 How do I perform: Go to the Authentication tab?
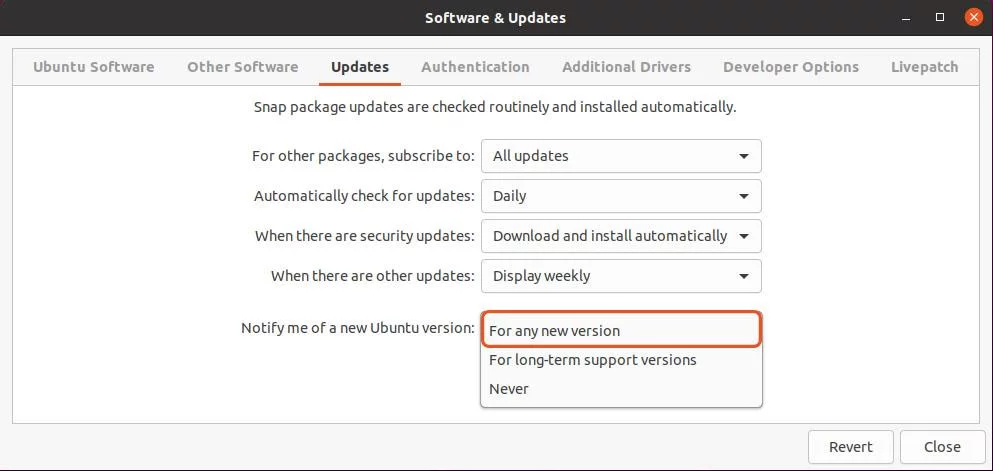click(x=475, y=67)
